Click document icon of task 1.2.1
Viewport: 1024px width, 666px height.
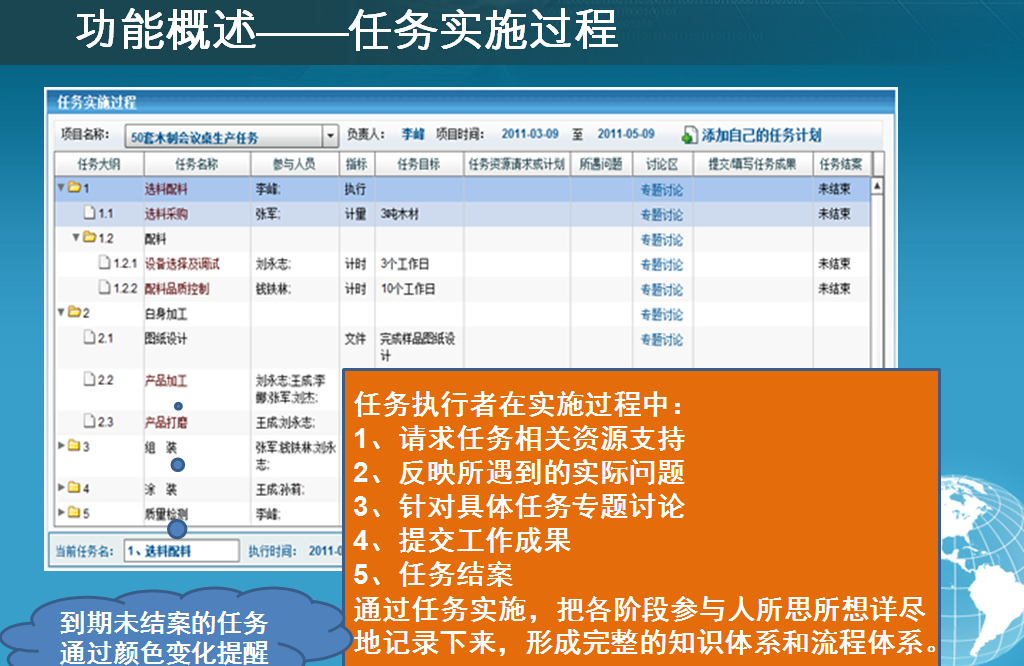point(104,262)
